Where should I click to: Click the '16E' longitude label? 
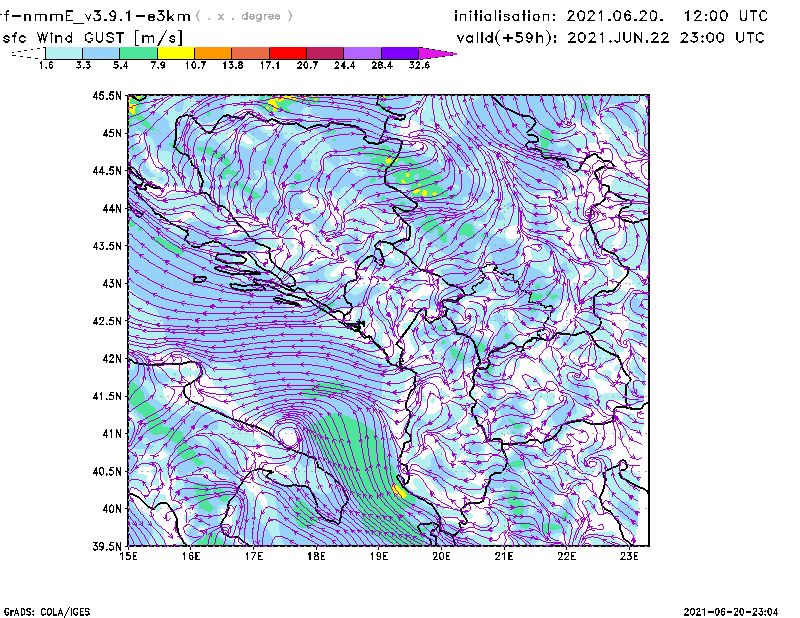191,556
